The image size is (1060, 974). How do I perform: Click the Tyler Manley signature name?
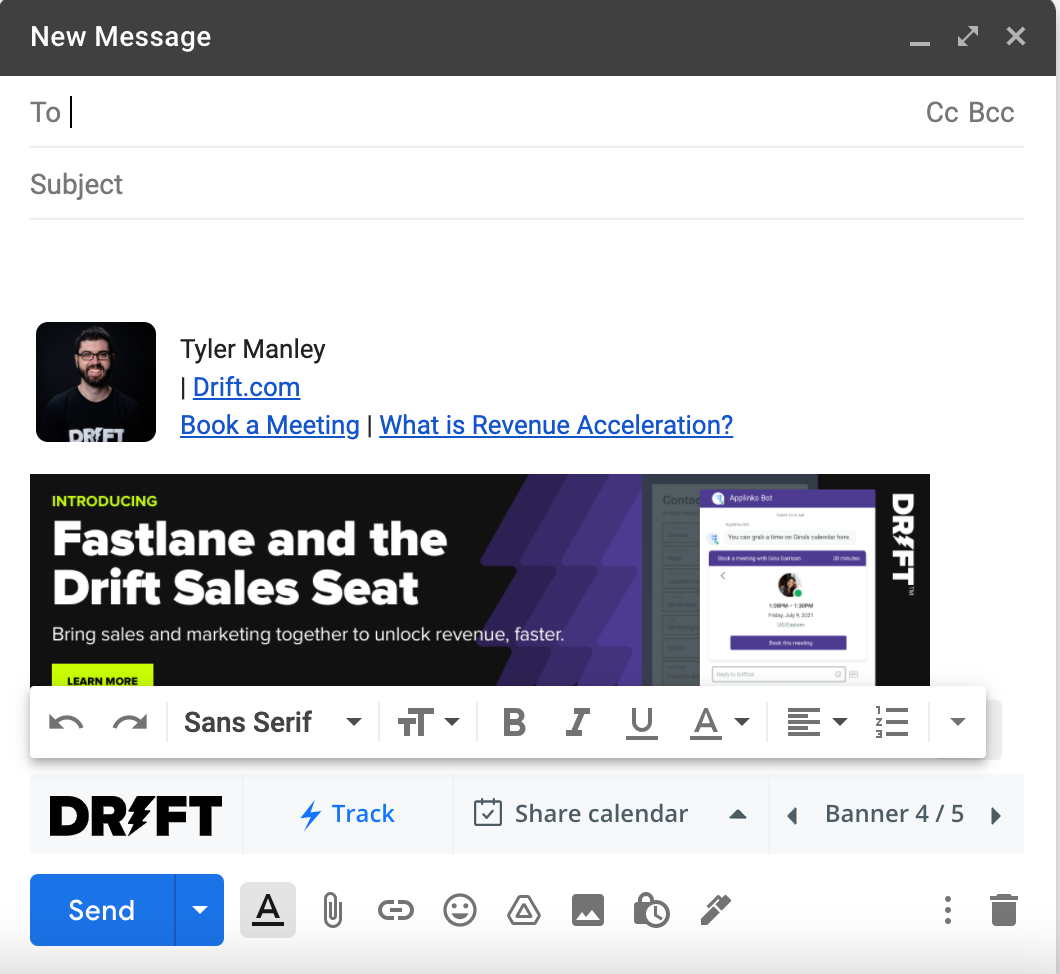pos(252,349)
